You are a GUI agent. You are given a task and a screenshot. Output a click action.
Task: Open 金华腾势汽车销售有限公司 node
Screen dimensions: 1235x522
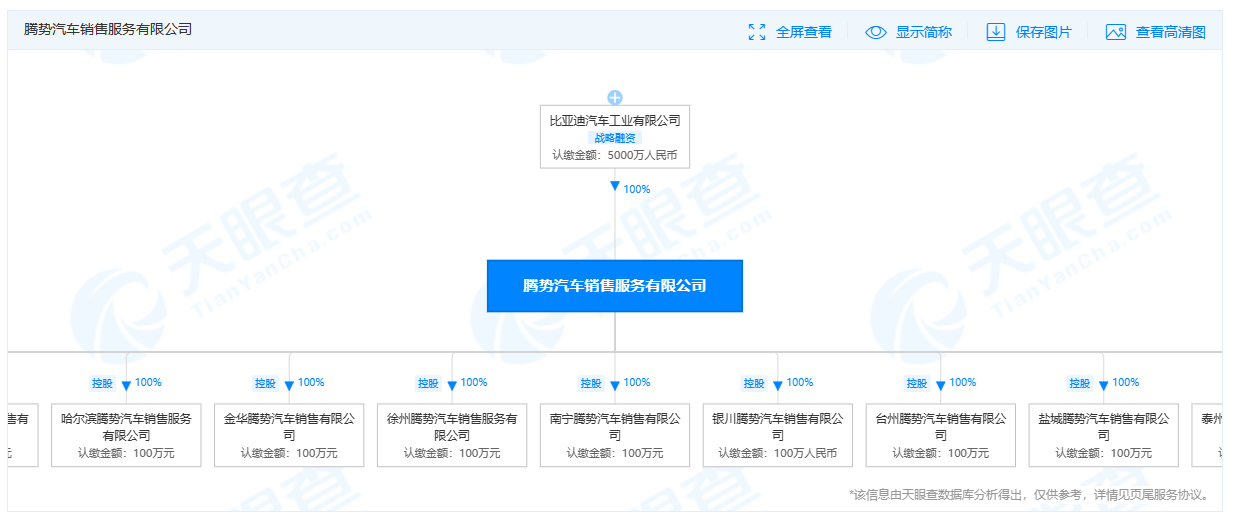tap(289, 435)
